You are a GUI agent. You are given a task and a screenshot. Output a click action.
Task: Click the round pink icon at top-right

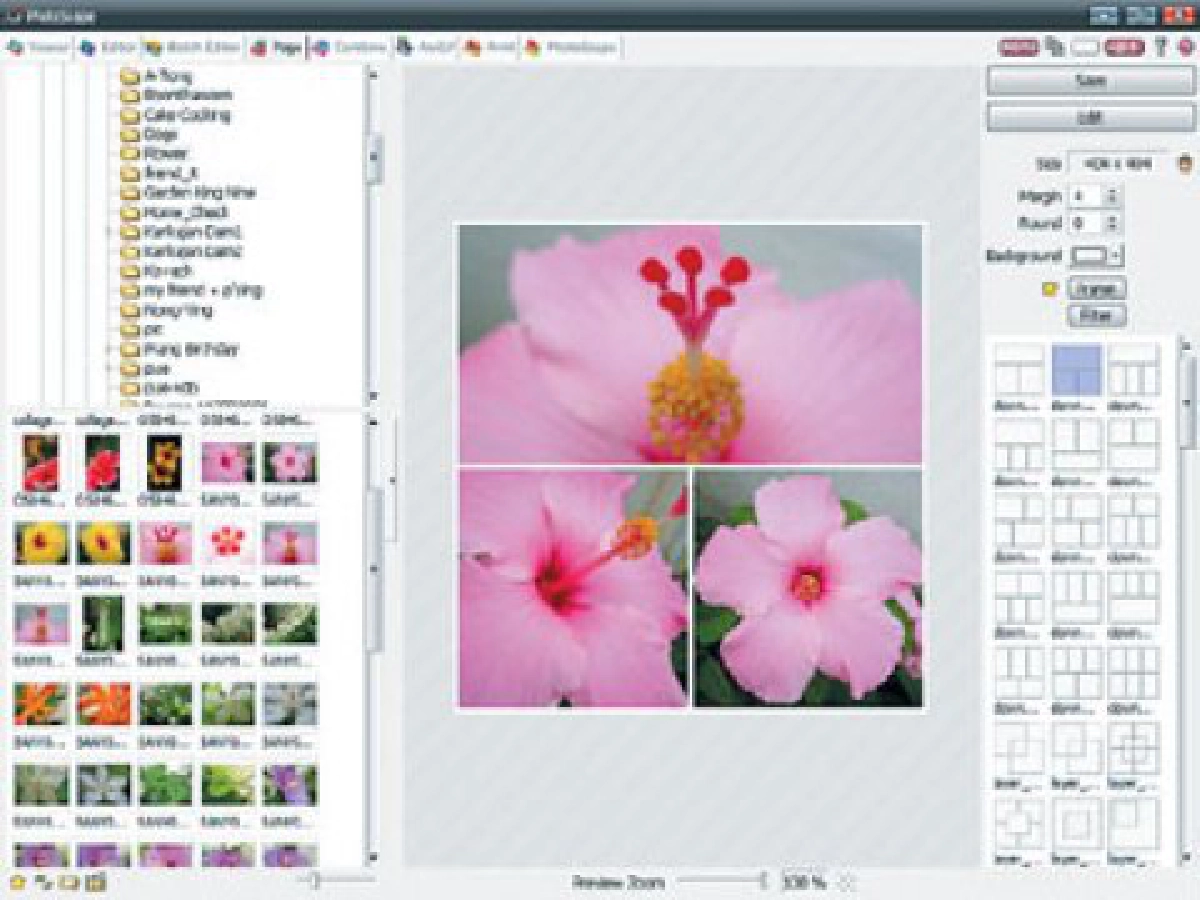tap(1185, 46)
